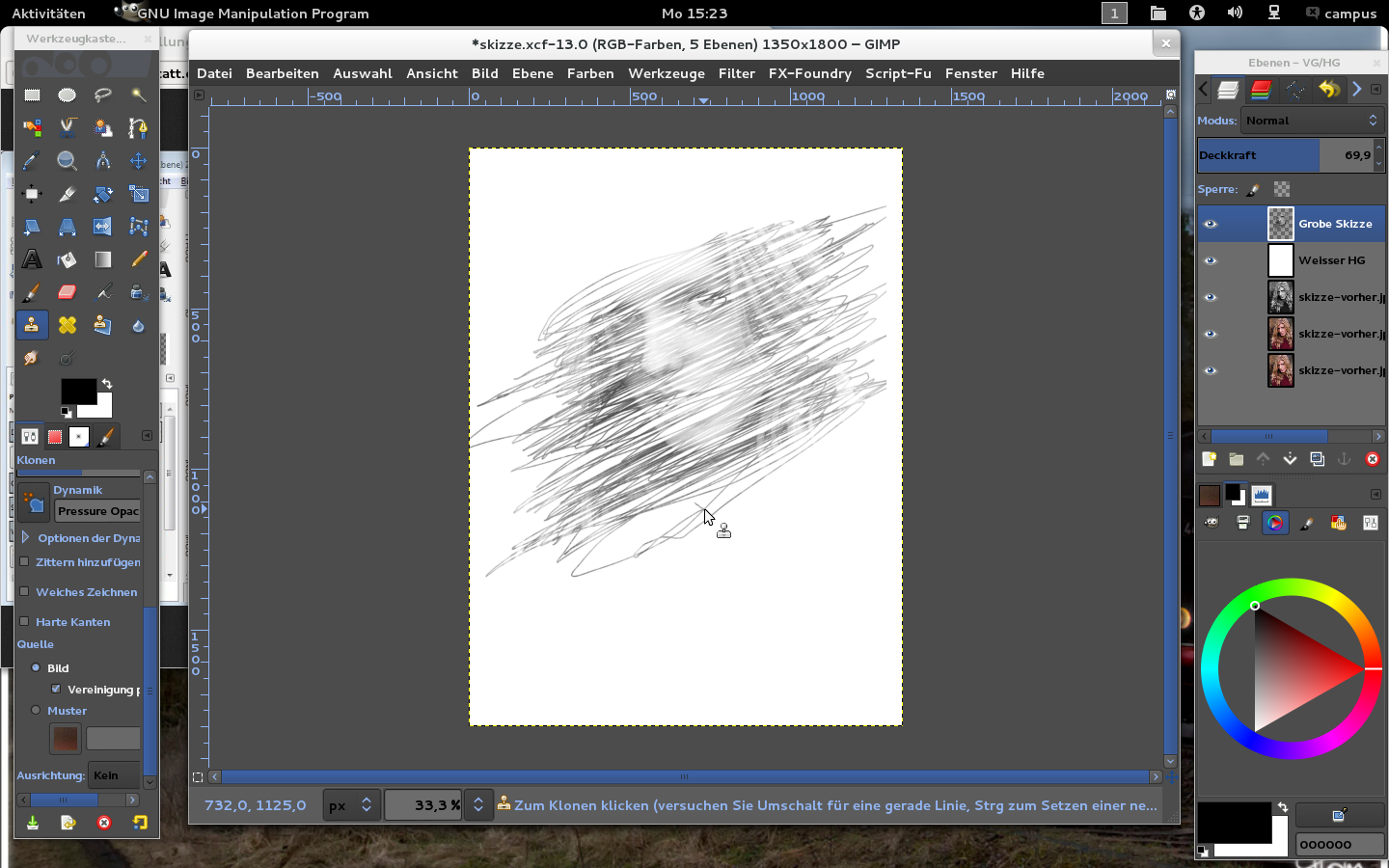Choose the Text tool in toolbox
1389x868 pixels.
coord(32,259)
